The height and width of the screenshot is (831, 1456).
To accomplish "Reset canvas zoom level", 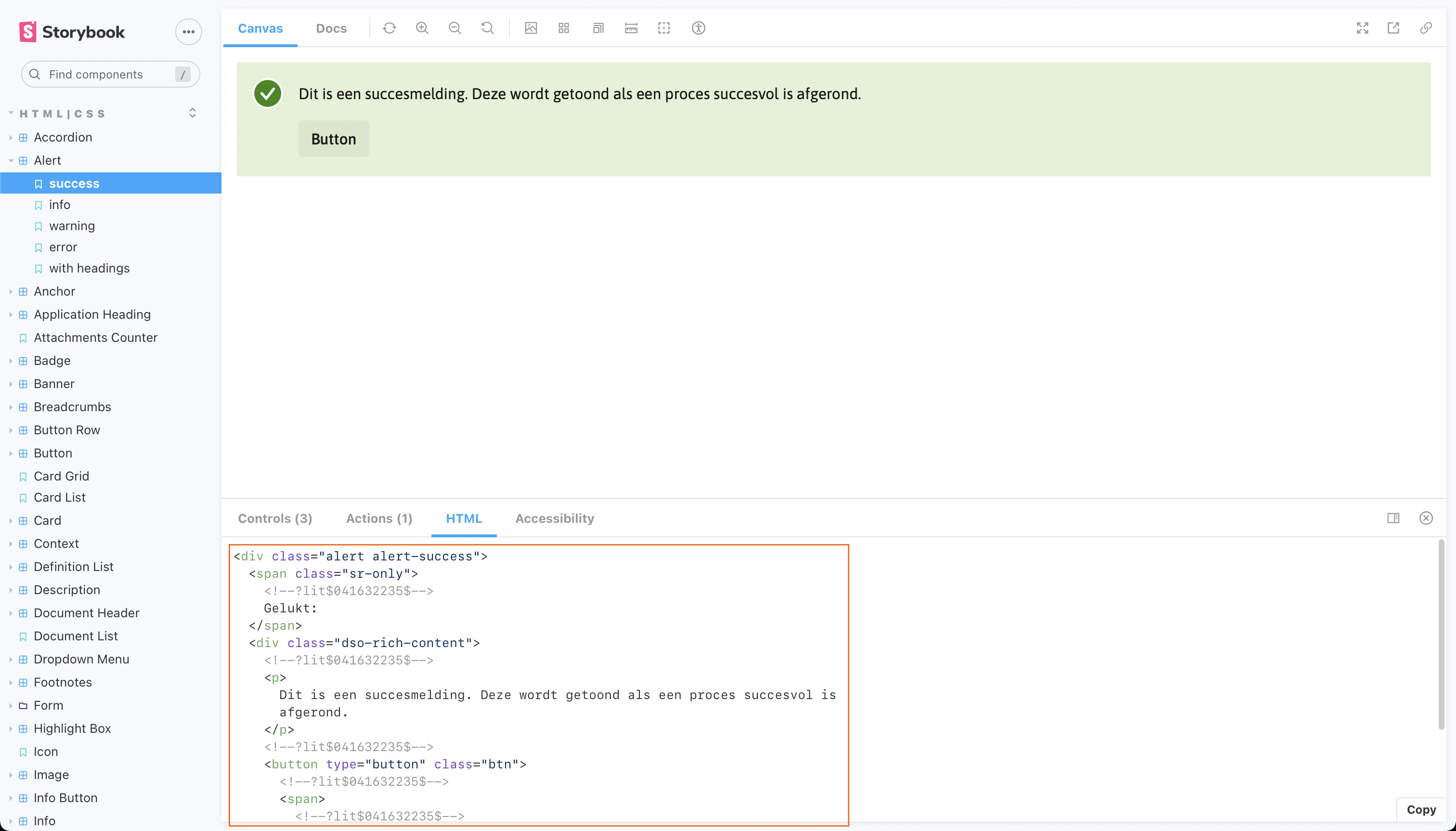I will [487, 28].
